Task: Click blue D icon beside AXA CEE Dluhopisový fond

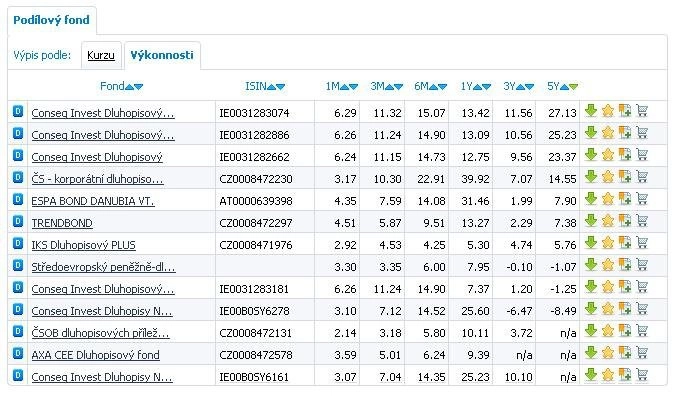Action: tap(18, 353)
